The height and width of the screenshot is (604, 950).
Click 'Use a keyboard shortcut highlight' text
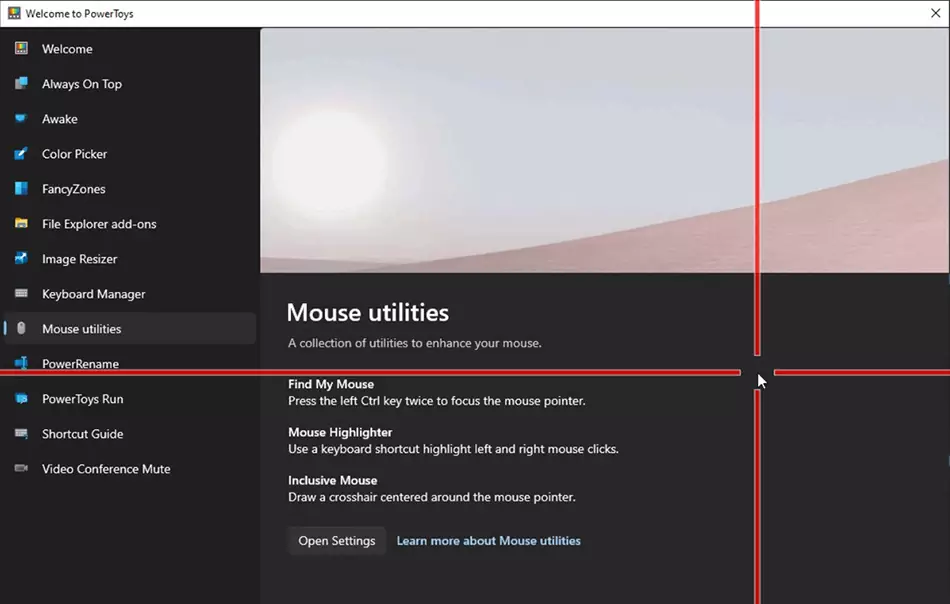453,449
